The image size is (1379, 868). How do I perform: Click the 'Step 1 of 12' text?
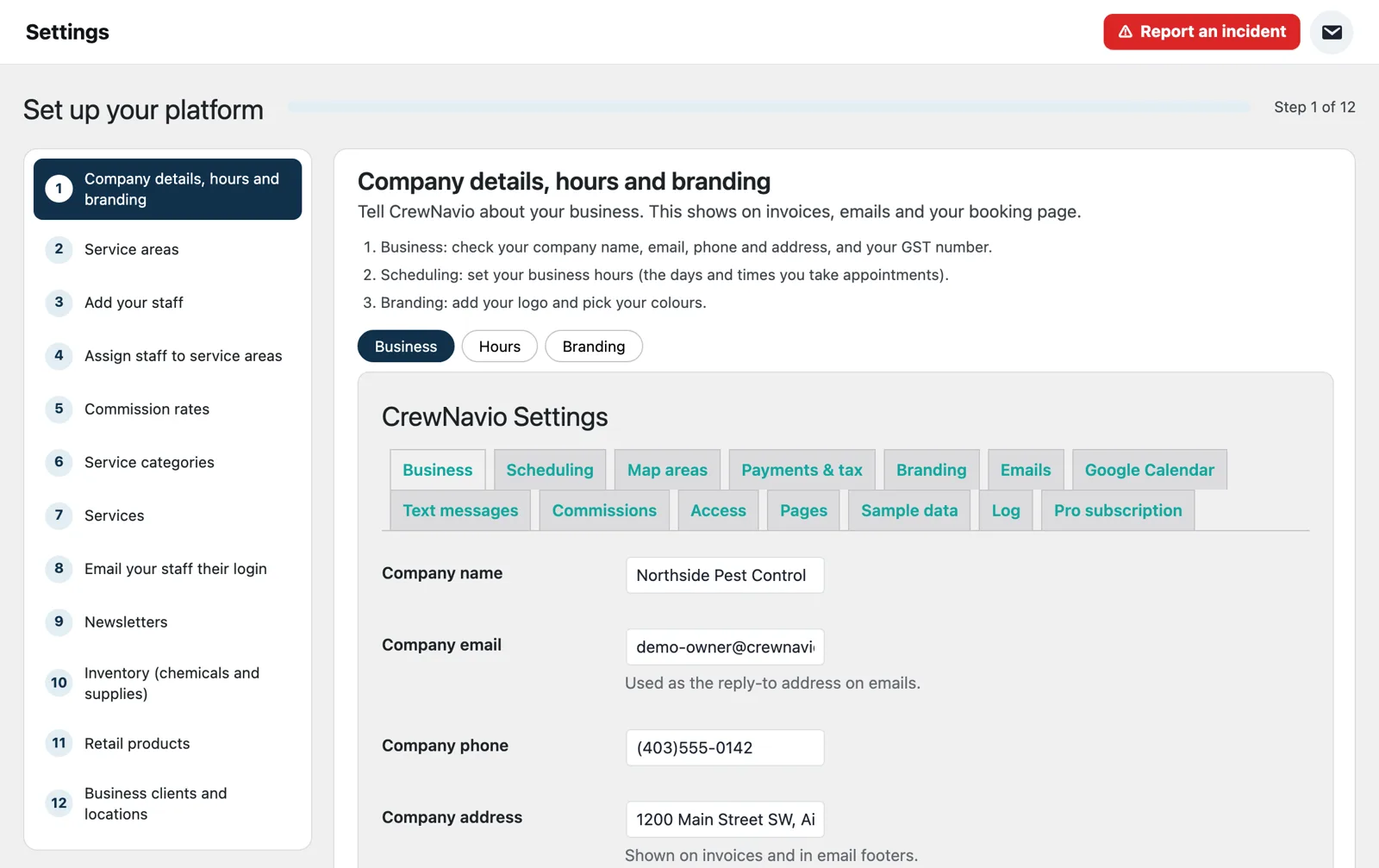(1314, 107)
